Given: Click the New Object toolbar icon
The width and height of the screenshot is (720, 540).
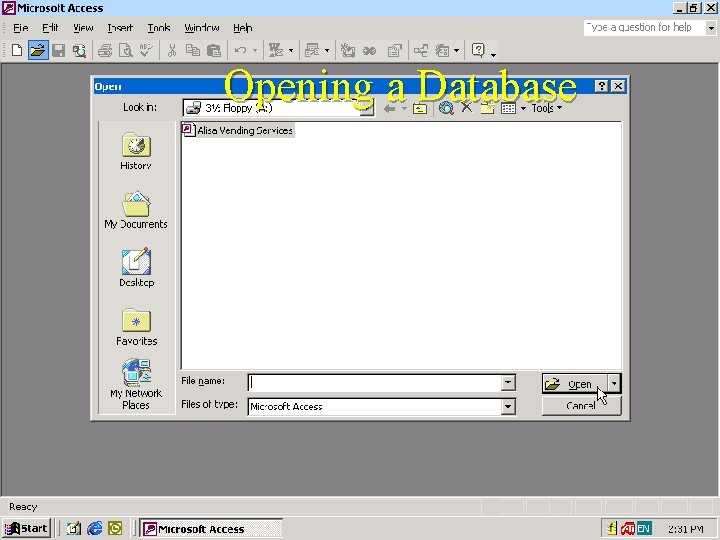Looking at the screenshot, I should [x=443, y=50].
